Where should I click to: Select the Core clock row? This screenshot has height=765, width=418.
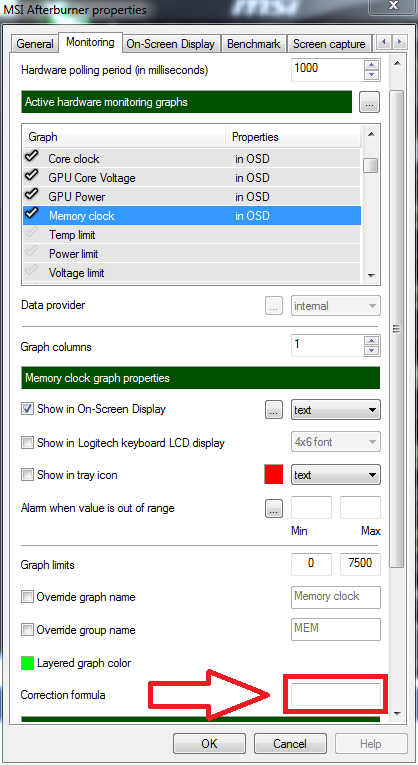pyautogui.click(x=192, y=159)
